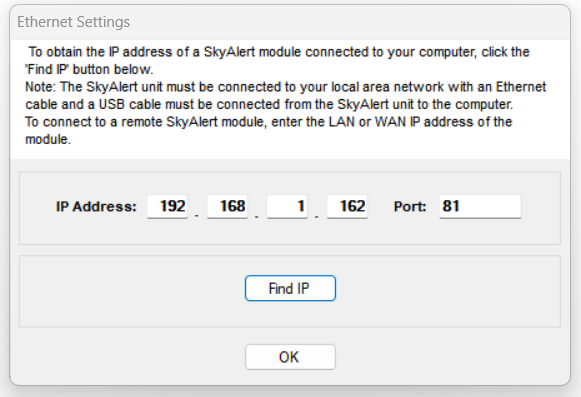Confirm the dialog with OK
The width and height of the screenshot is (581, 397).
coord(290,357)
